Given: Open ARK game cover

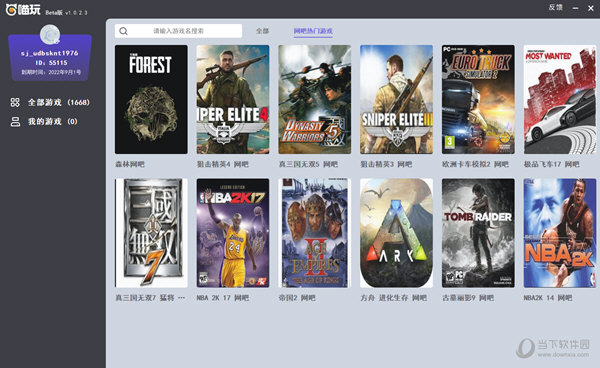Looking at the screenshot, I should pos(396,233).
